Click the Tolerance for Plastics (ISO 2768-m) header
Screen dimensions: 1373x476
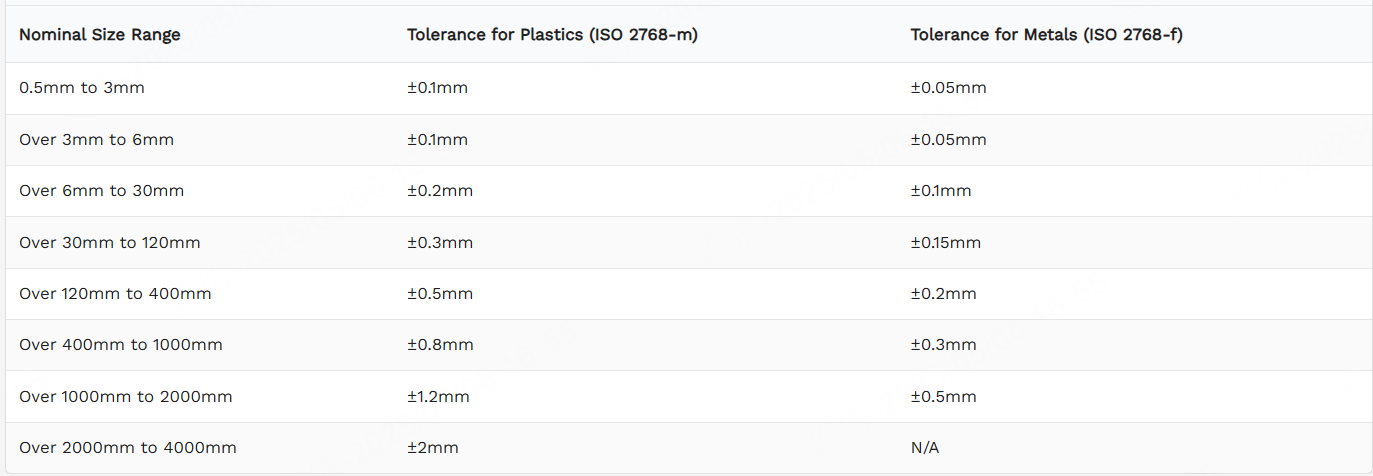(552, 34)
